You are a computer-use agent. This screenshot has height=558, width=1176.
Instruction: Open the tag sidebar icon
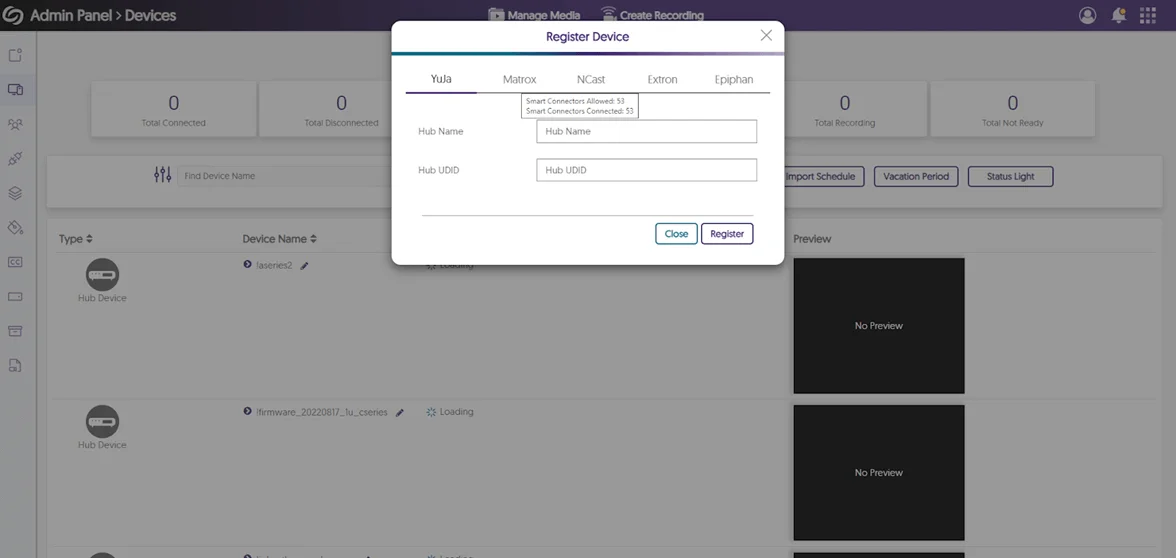15,227
